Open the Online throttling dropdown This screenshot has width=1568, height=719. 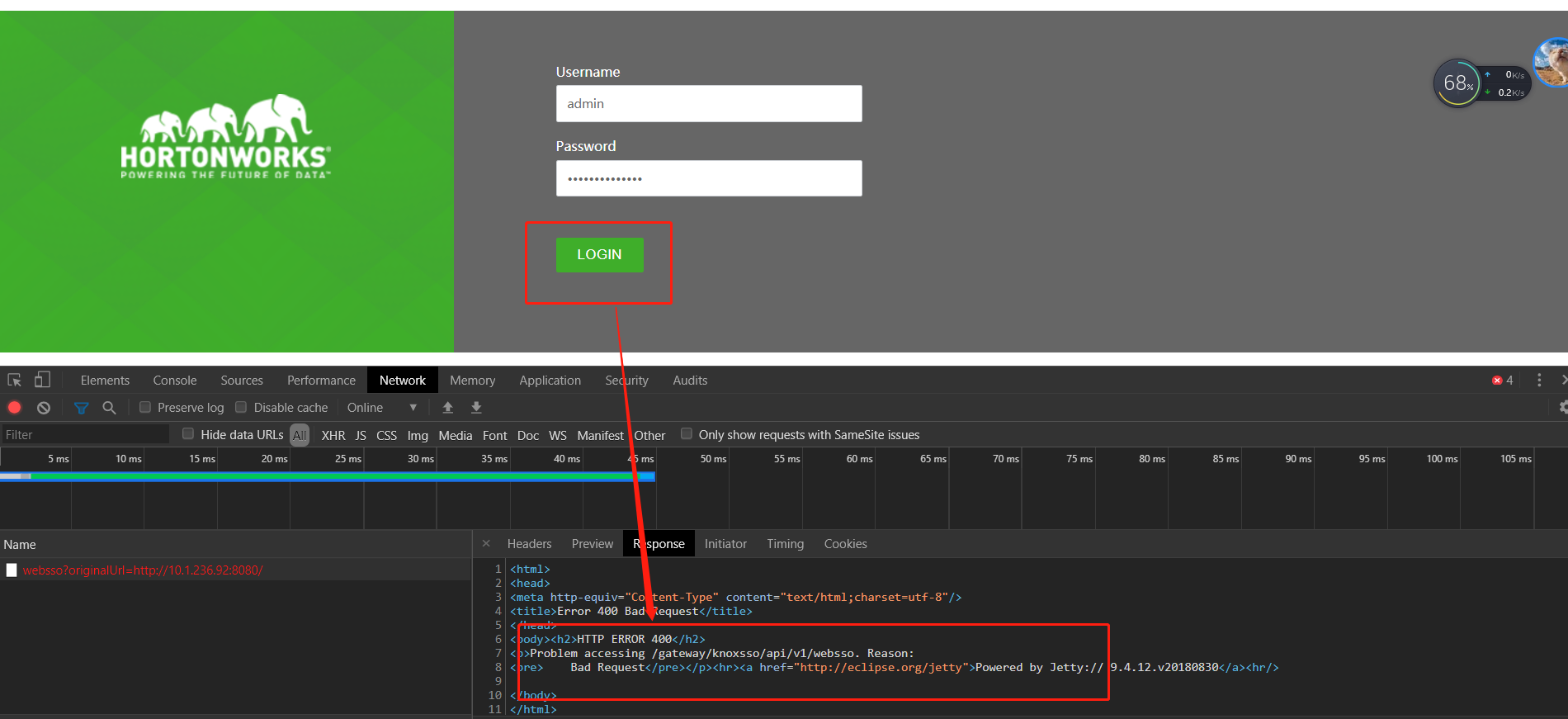click(382, 407)
